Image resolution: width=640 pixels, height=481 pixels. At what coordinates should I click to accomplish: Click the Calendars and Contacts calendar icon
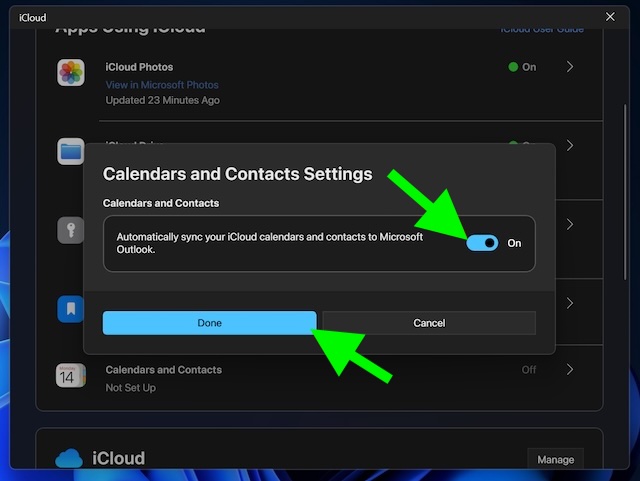[71, 375]
